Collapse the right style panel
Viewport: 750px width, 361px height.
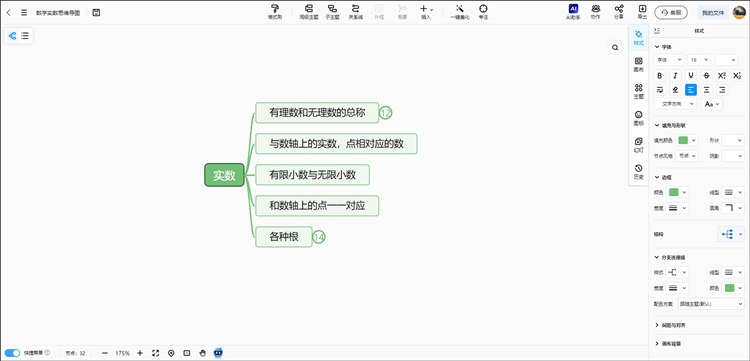[657, 31]
